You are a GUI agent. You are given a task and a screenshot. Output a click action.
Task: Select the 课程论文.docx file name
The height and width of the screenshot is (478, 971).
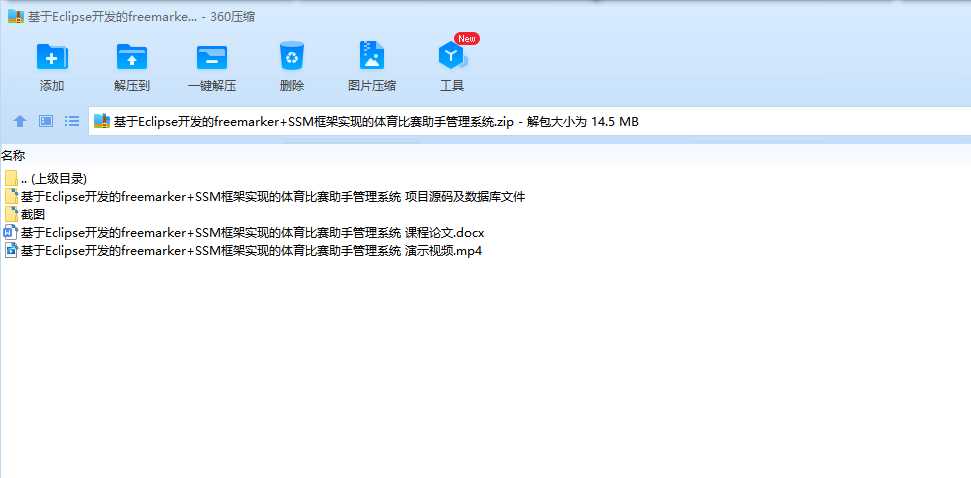(252, 233)
